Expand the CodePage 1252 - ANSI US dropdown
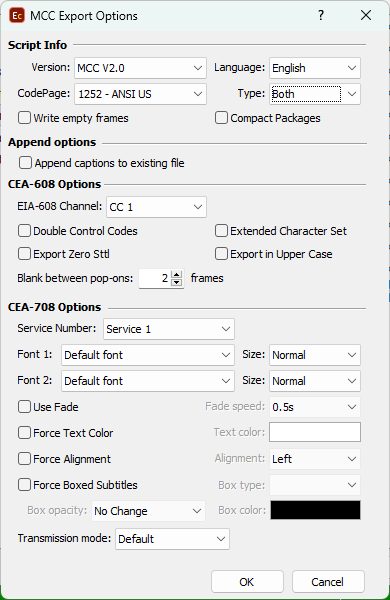Screen dimensions: 390x600 point(140,94)
